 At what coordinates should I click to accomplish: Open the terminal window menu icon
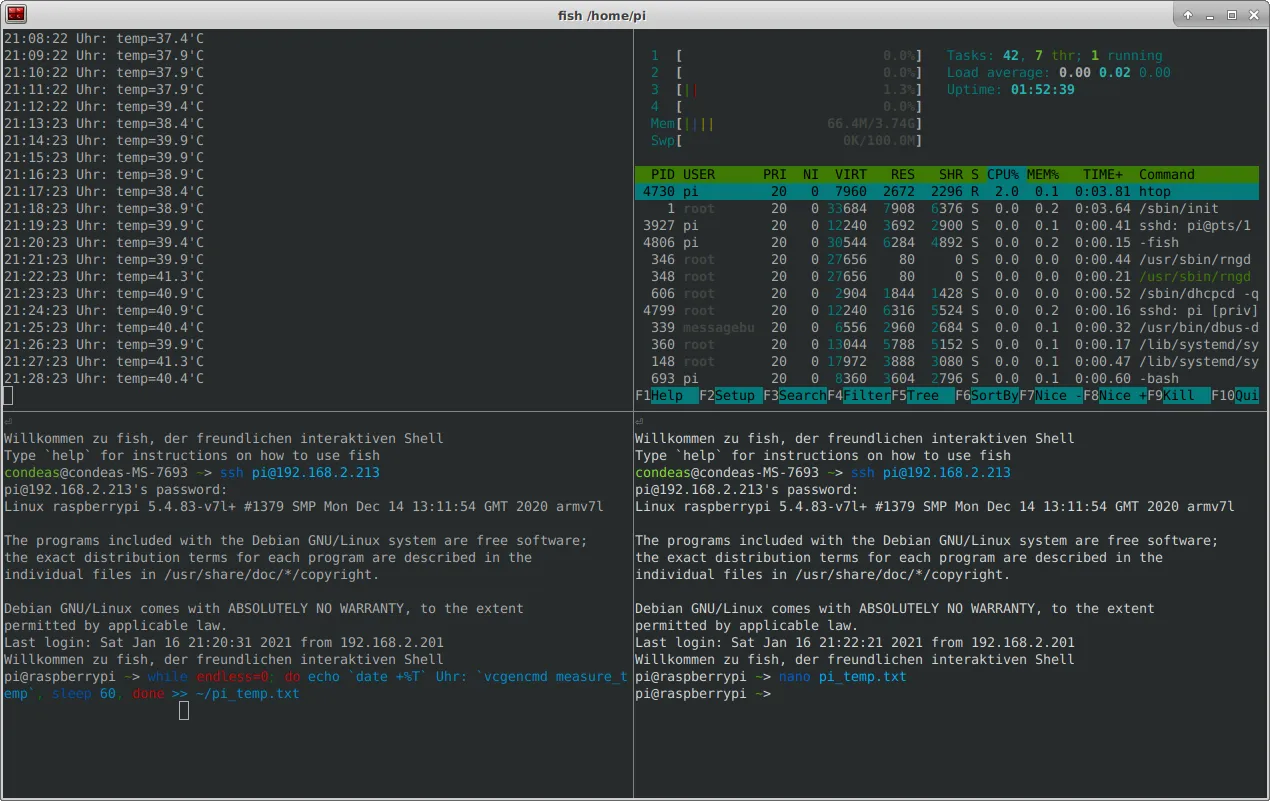[x=16, y=14]
